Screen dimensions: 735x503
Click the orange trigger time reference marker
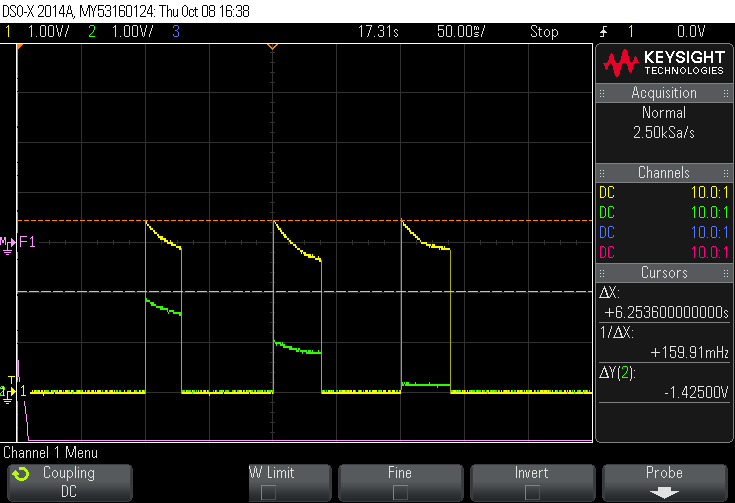(272, 46)
